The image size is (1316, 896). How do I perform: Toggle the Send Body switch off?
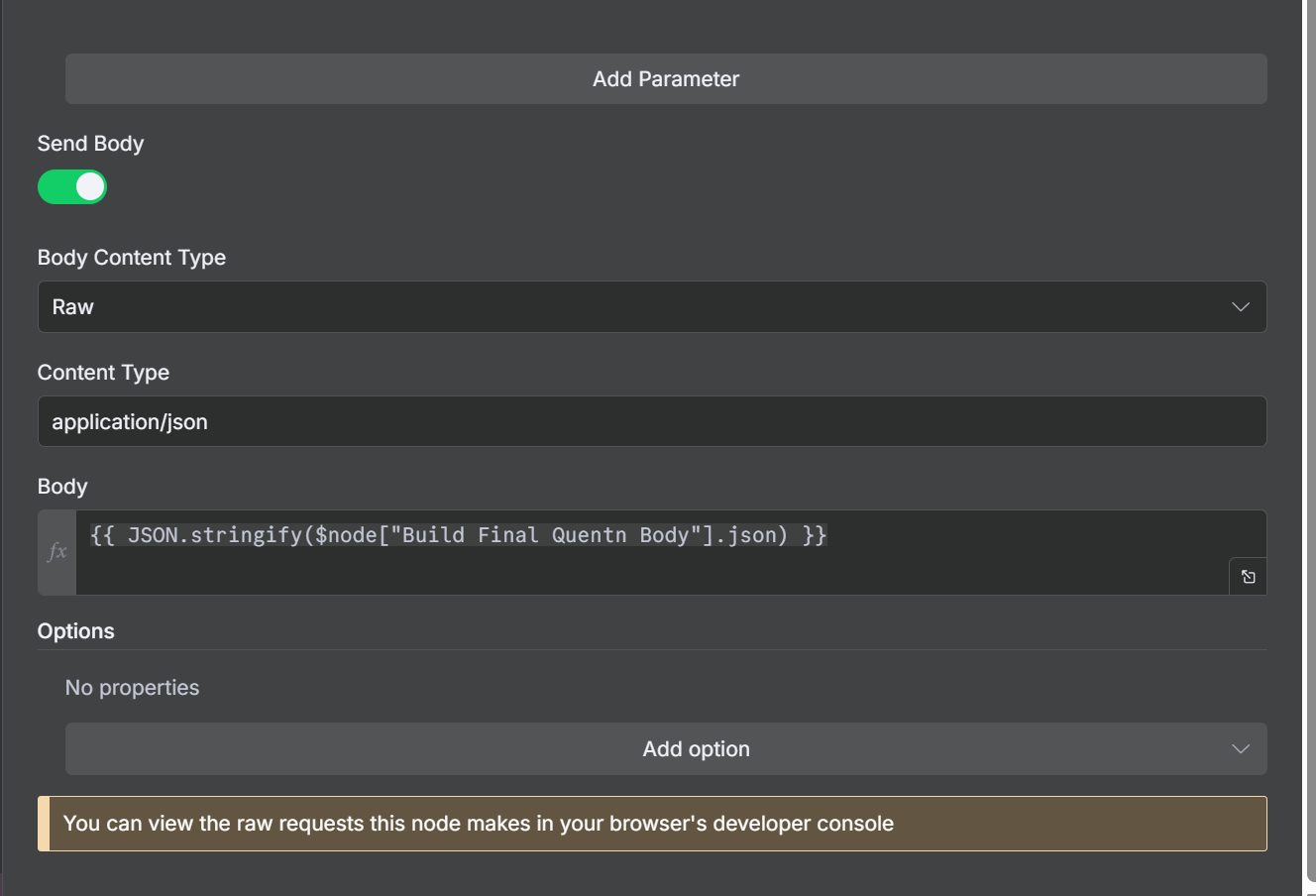click(72, 186)
